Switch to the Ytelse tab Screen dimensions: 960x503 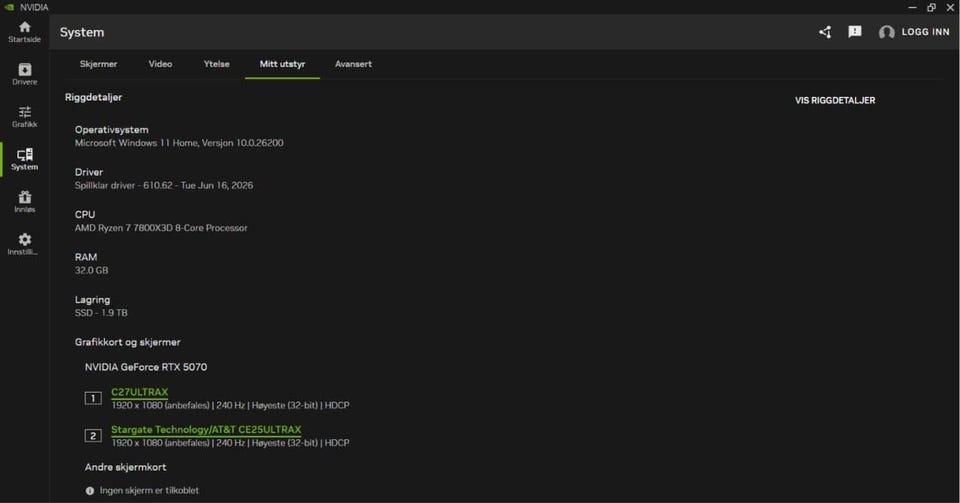[x=217, y=64]
